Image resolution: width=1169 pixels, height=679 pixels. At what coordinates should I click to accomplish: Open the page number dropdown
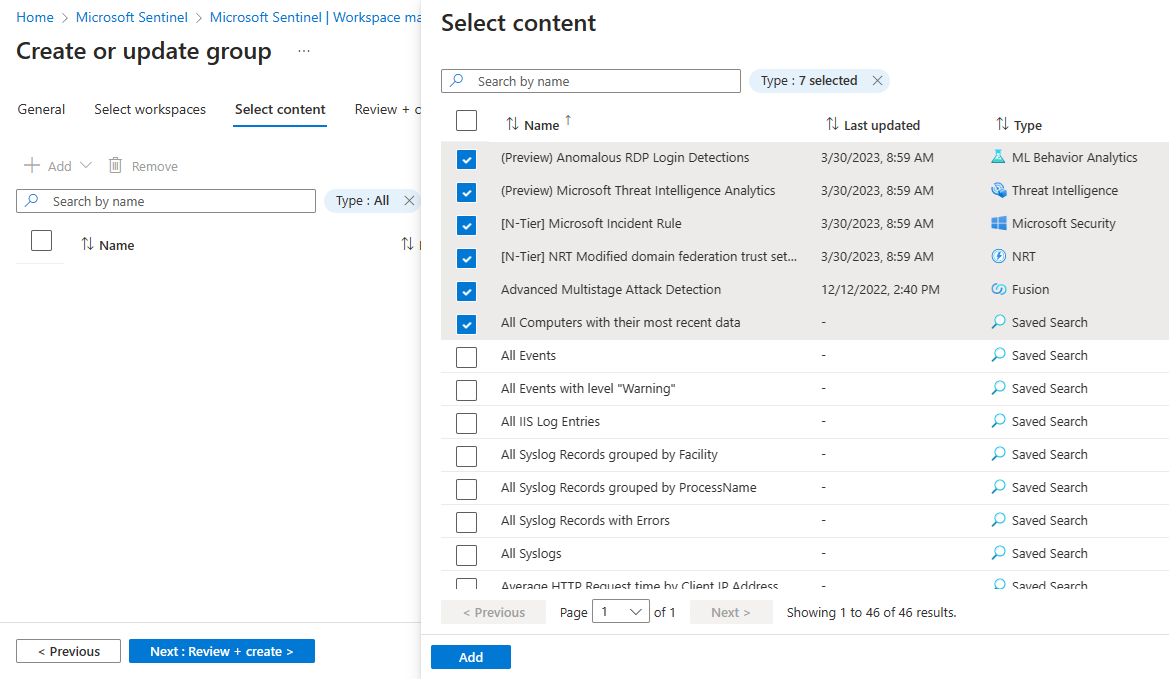point(621,613)
